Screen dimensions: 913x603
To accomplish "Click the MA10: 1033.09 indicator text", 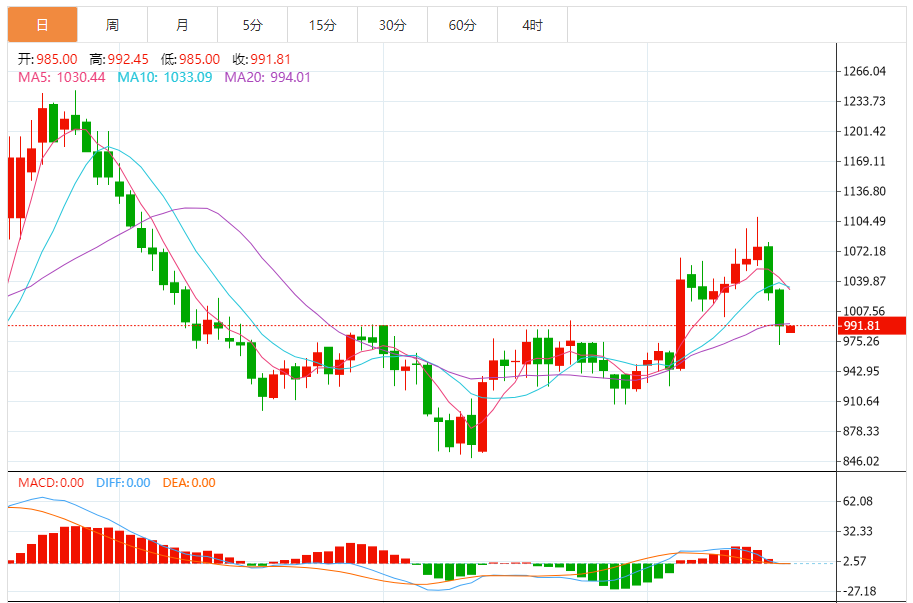I will click(x=165, y=77).
